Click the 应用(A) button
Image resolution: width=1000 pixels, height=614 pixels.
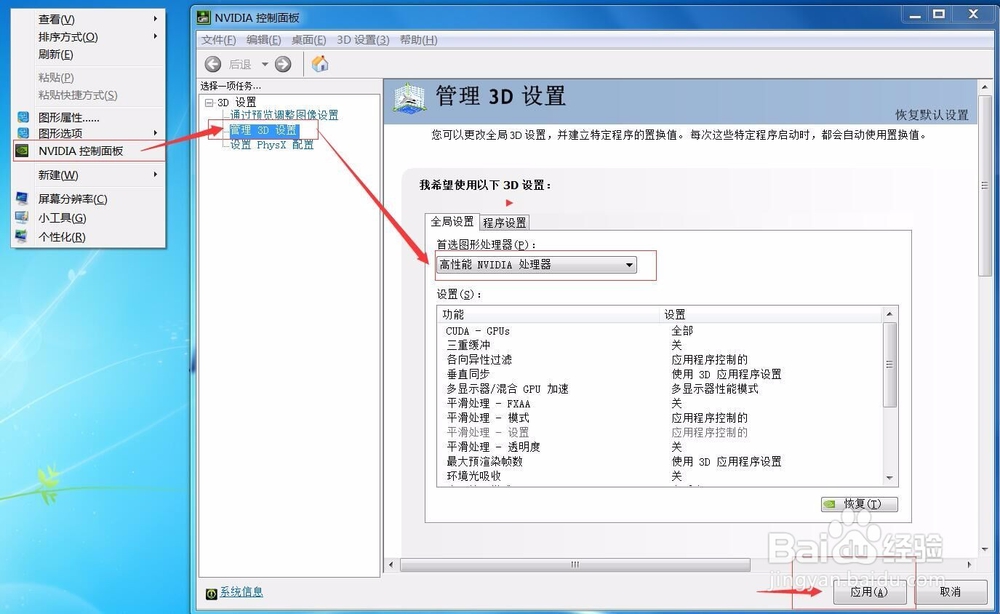[x=869, y=592]
